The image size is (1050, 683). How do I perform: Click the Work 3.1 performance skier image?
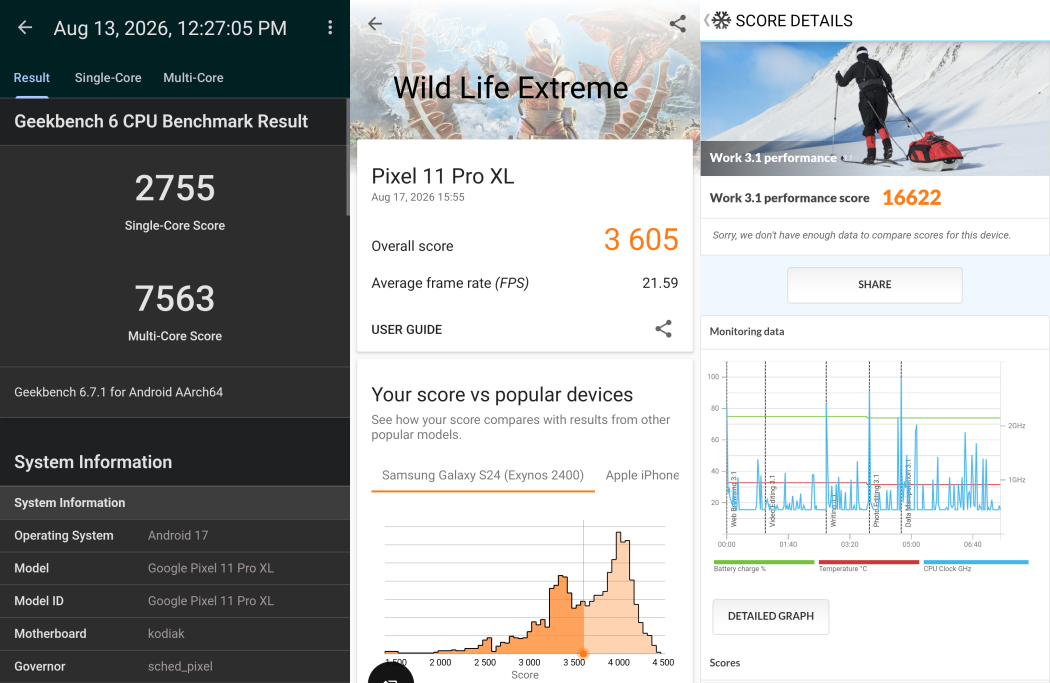pos(875,108)
